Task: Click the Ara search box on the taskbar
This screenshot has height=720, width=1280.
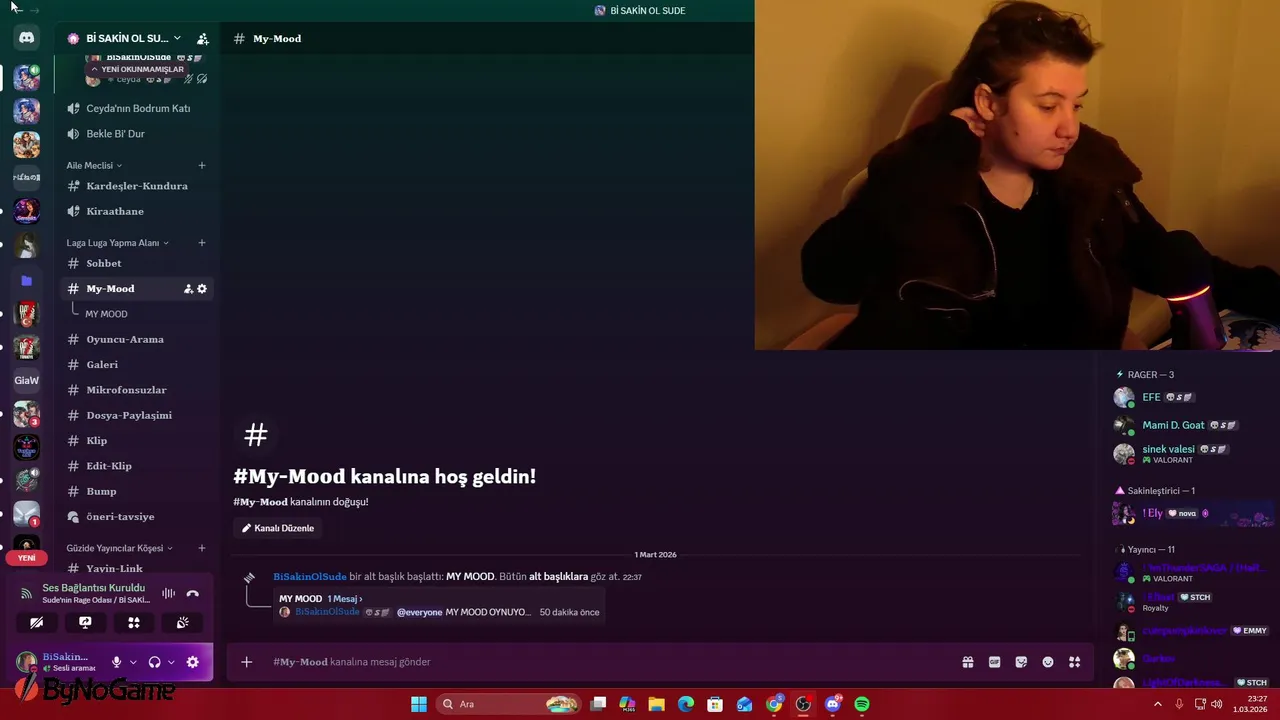Action: point(510,704)
